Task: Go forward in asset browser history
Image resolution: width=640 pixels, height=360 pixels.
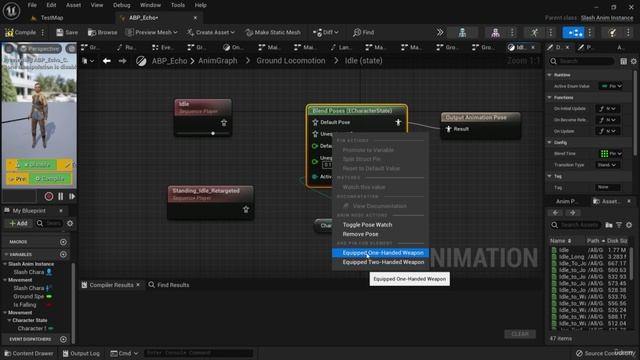Action: coord(572,213)
